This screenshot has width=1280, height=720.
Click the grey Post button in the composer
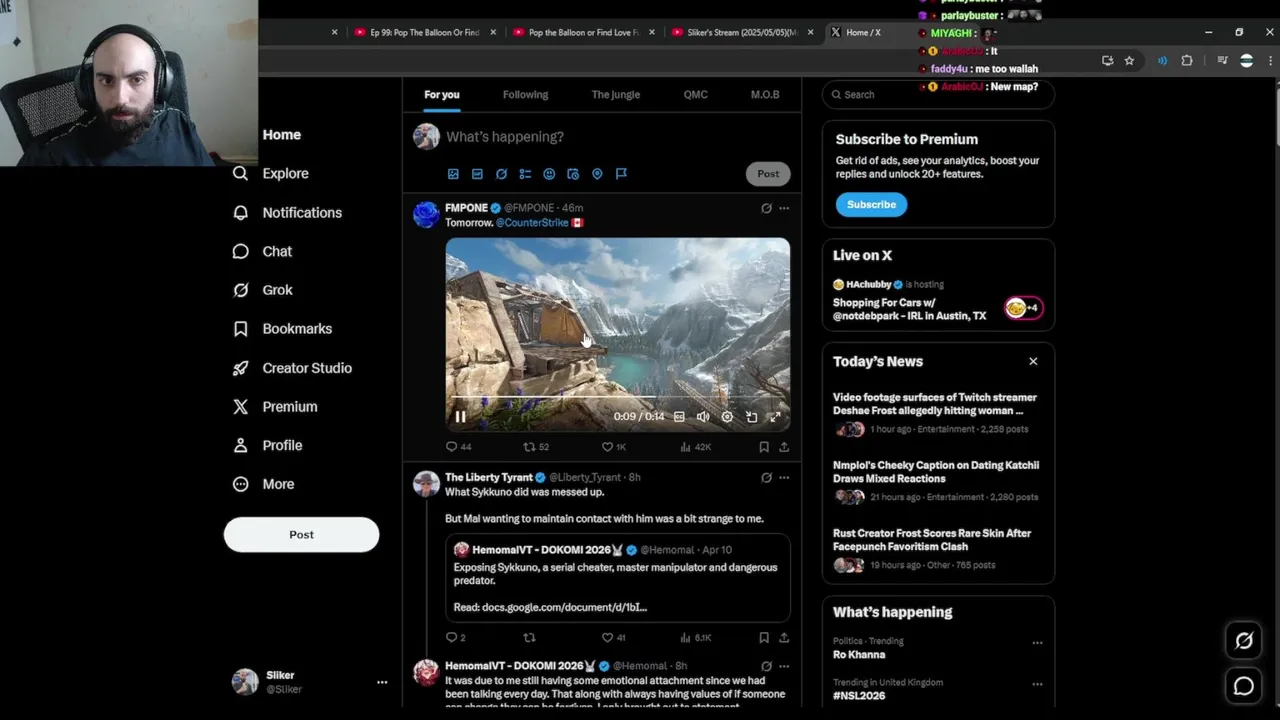pyautogui.click(x=768, y=174)
